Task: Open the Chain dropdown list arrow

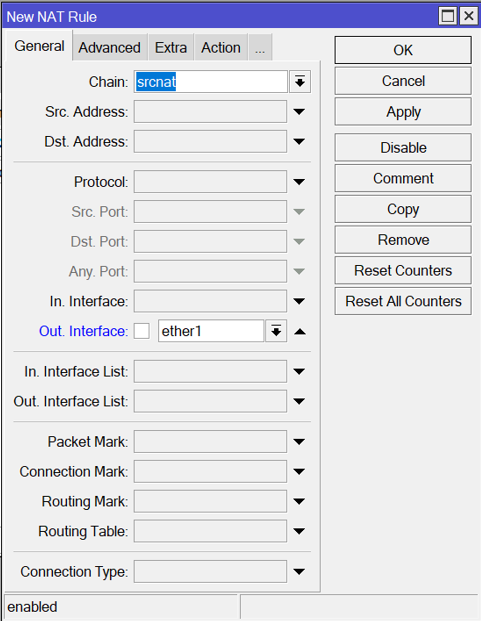Action: click(300, 82)
